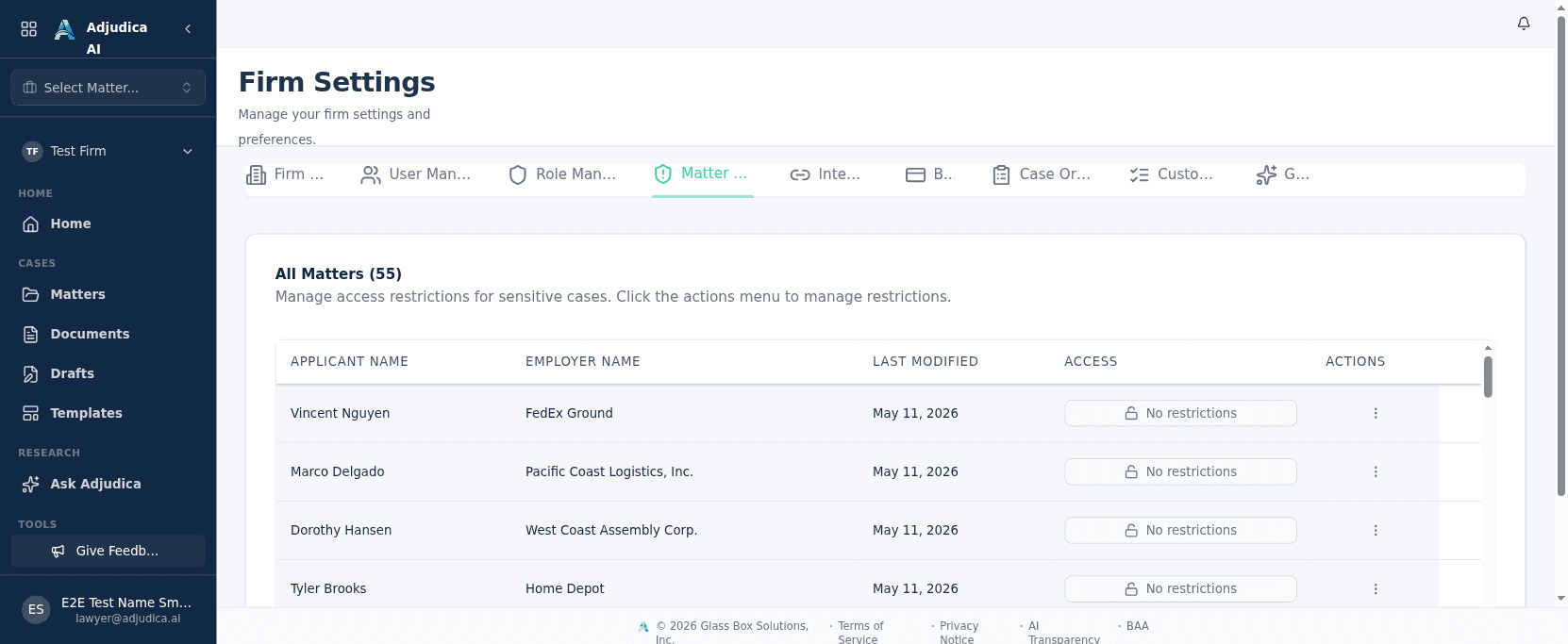Click the Last Modified column header
The width and height of the screenshot is (1568, 644).
coord(926,361)
